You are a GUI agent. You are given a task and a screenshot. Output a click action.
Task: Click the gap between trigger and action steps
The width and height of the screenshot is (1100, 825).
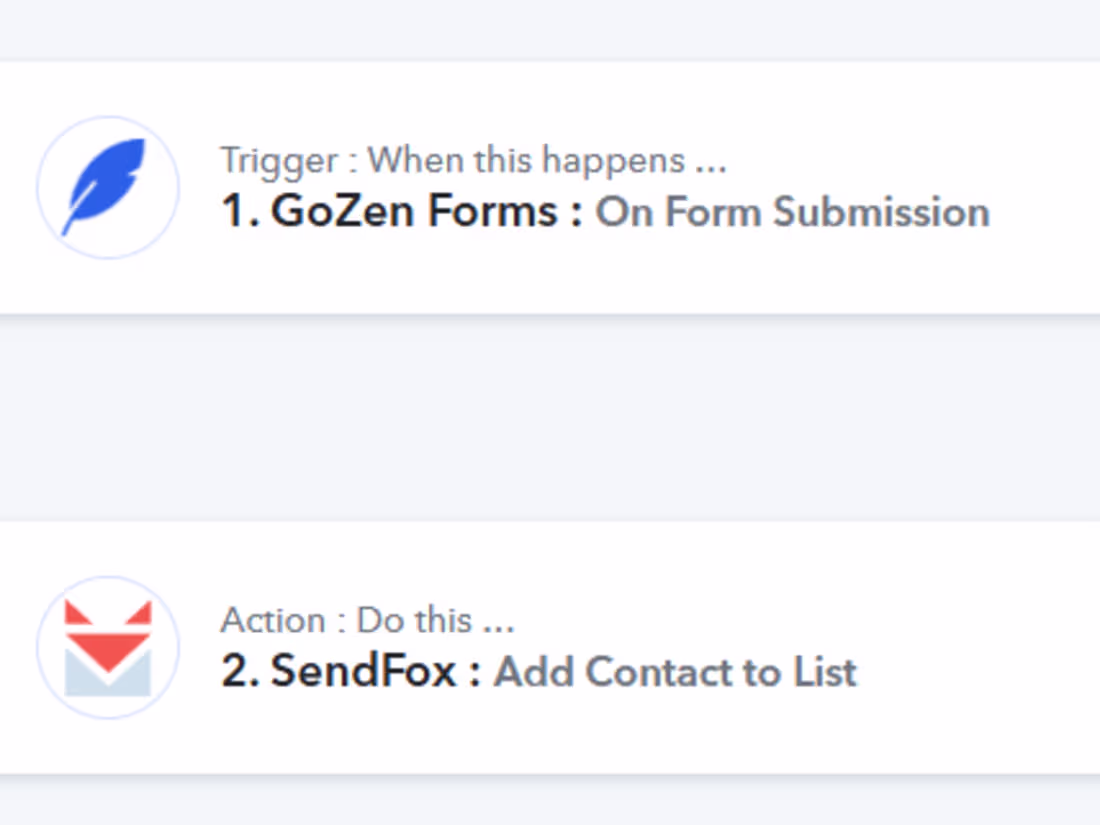tap(550, 418)
